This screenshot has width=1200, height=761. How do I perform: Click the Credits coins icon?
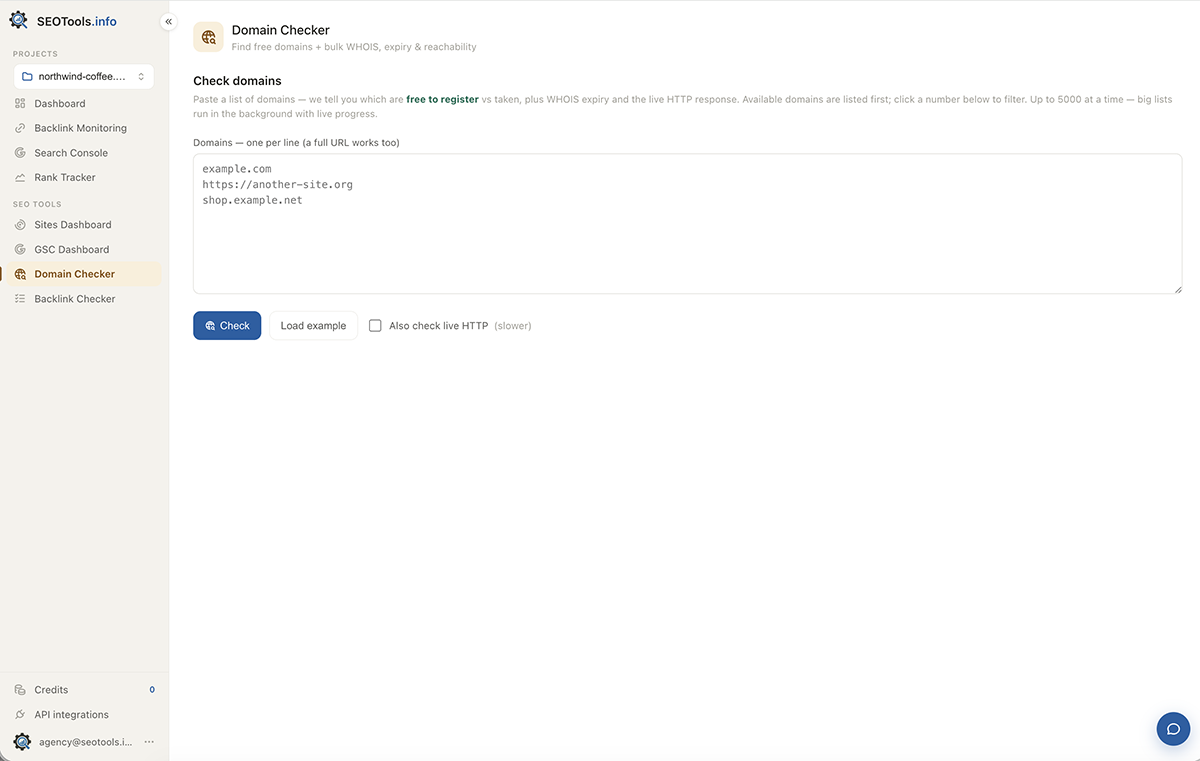point(20,690)
